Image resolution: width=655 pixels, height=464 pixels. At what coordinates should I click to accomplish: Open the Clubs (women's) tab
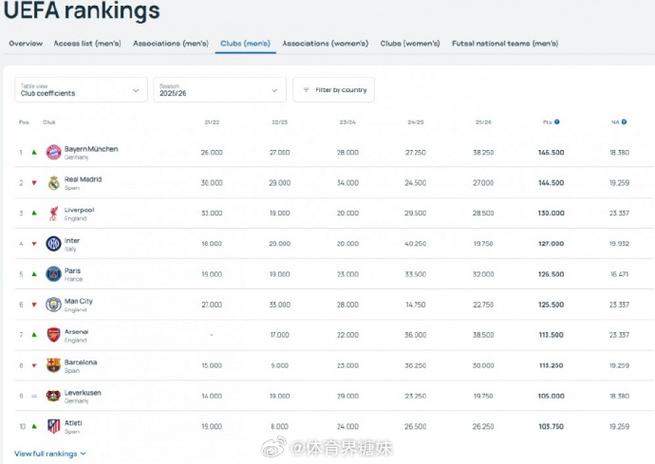(x=410, y=43)
